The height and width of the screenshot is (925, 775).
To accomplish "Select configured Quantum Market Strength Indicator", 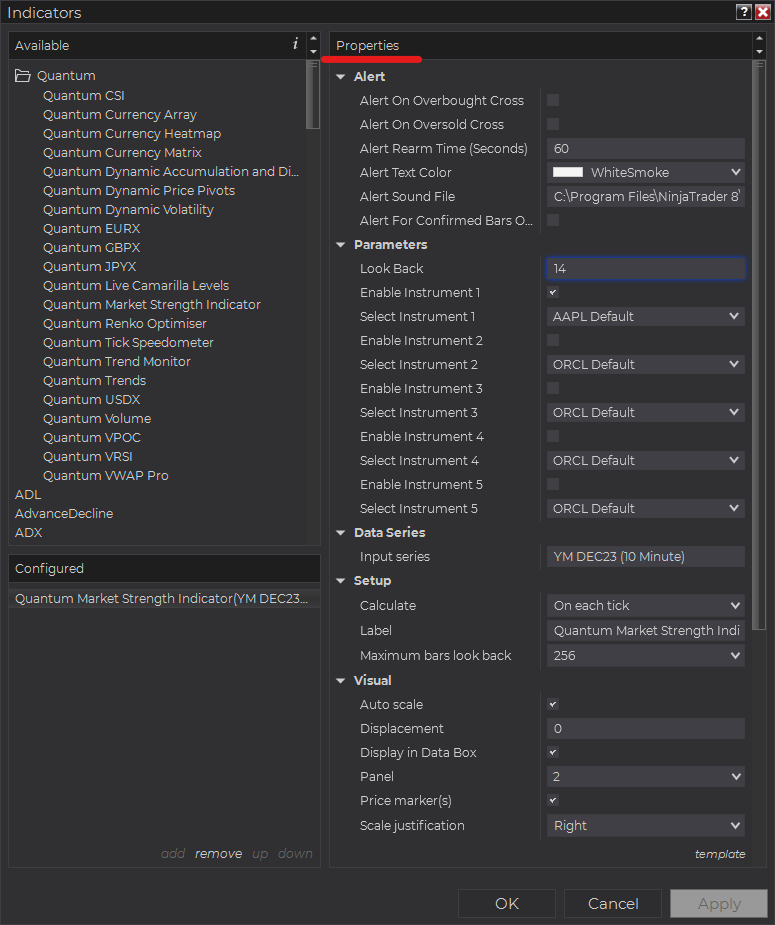I will coord(164,598).
